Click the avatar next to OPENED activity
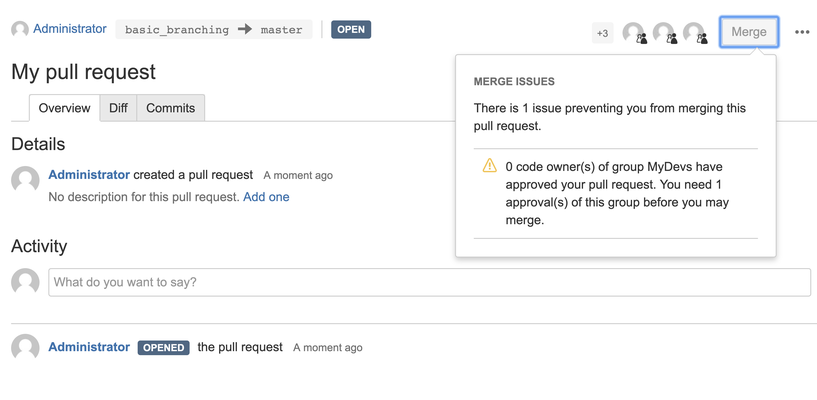This screenshot has height=400, width=817. pos(25,347)
